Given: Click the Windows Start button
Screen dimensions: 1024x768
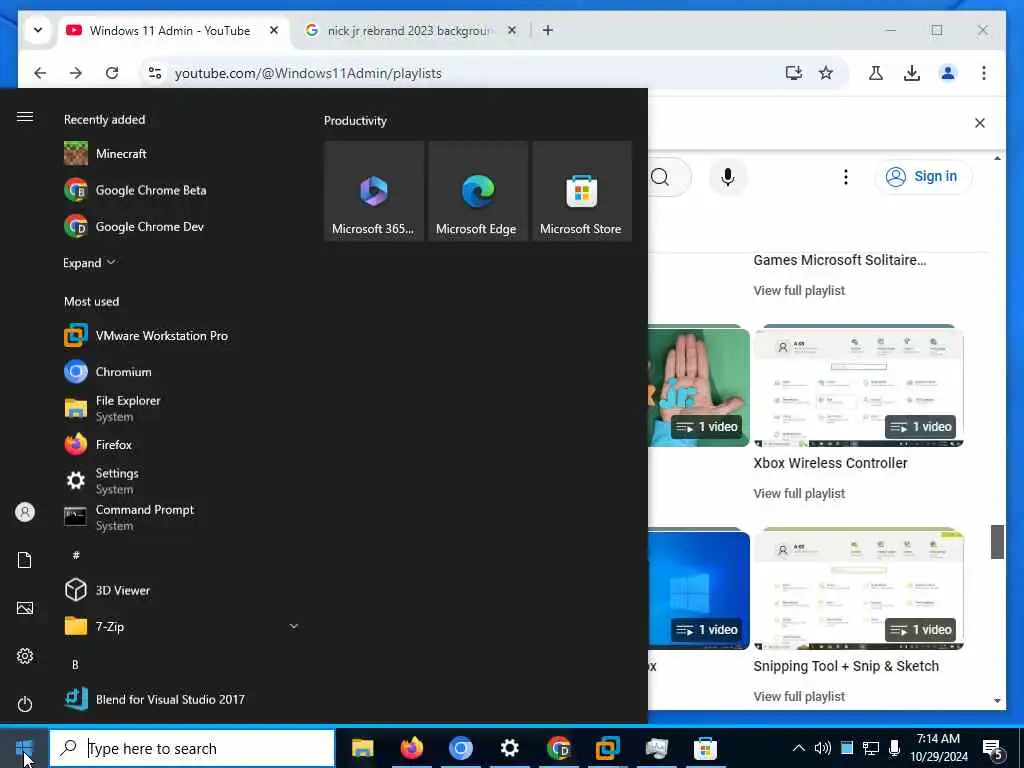Looking at the screenshot, I should tap(24, 748).
